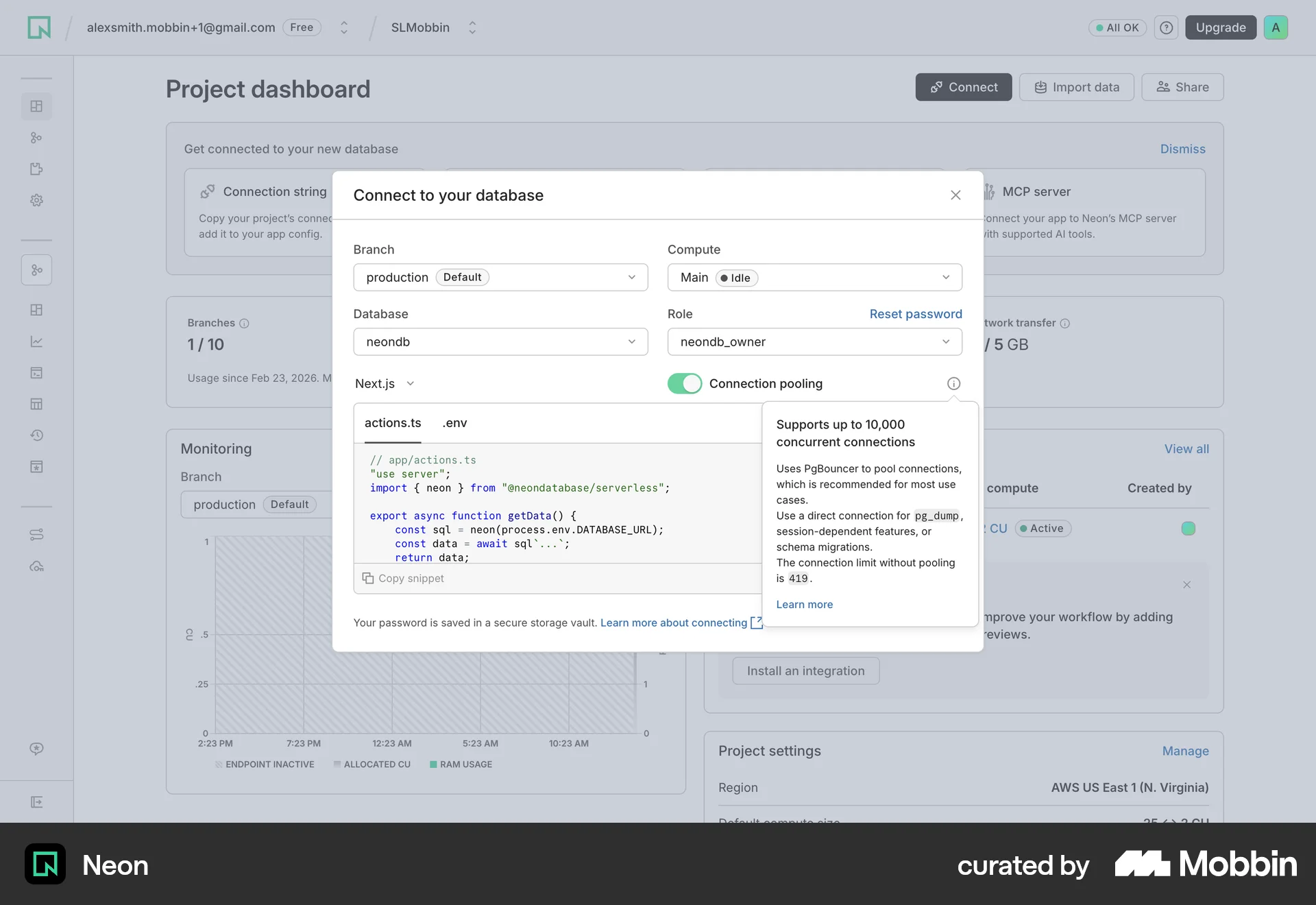Open the help question mark icon
Image resolution: width=1316 pixels, height=905 pixels.
pos(1166,27)
